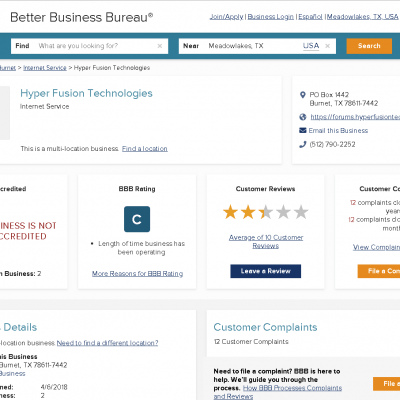The image size is (400, 400).
Task: Click the map pin address icon
Action: tap(302, 95)
